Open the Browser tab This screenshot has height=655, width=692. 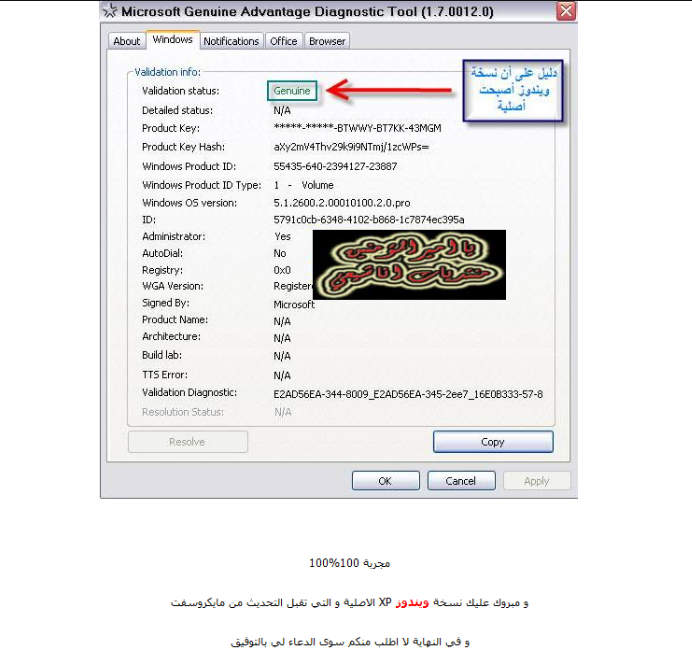(327, 41)
